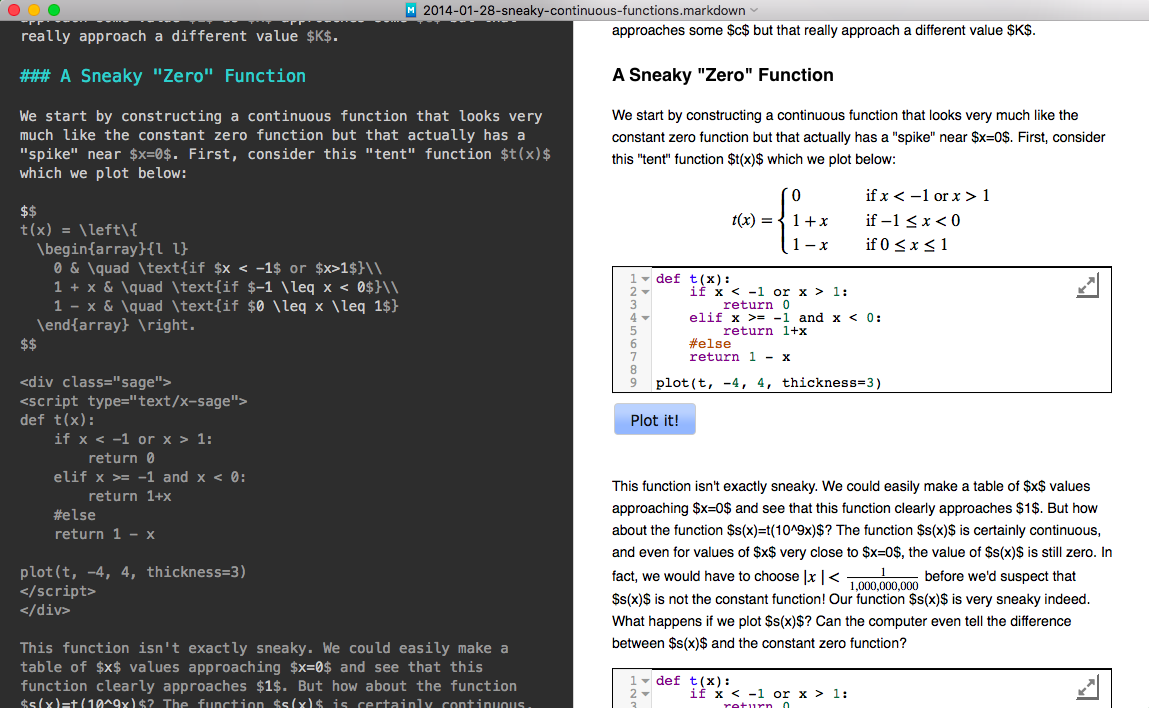The width and height of the screenshot is (1149, 708).
Task: Click 'return 0' on line 3 of first code cell
Action: tap(756, 305)
